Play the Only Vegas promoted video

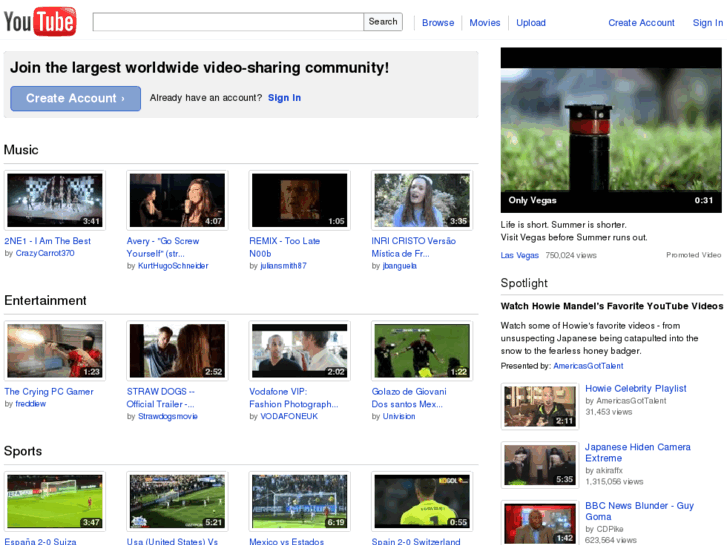611,130
